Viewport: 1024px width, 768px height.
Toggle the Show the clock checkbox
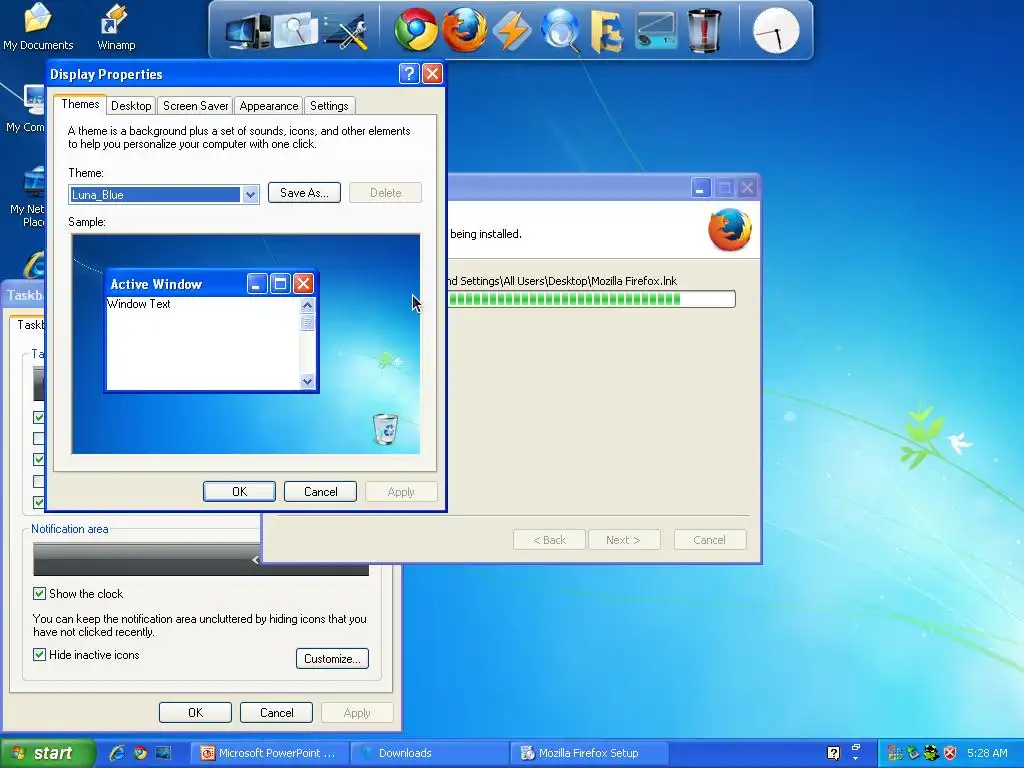point(39,594)
